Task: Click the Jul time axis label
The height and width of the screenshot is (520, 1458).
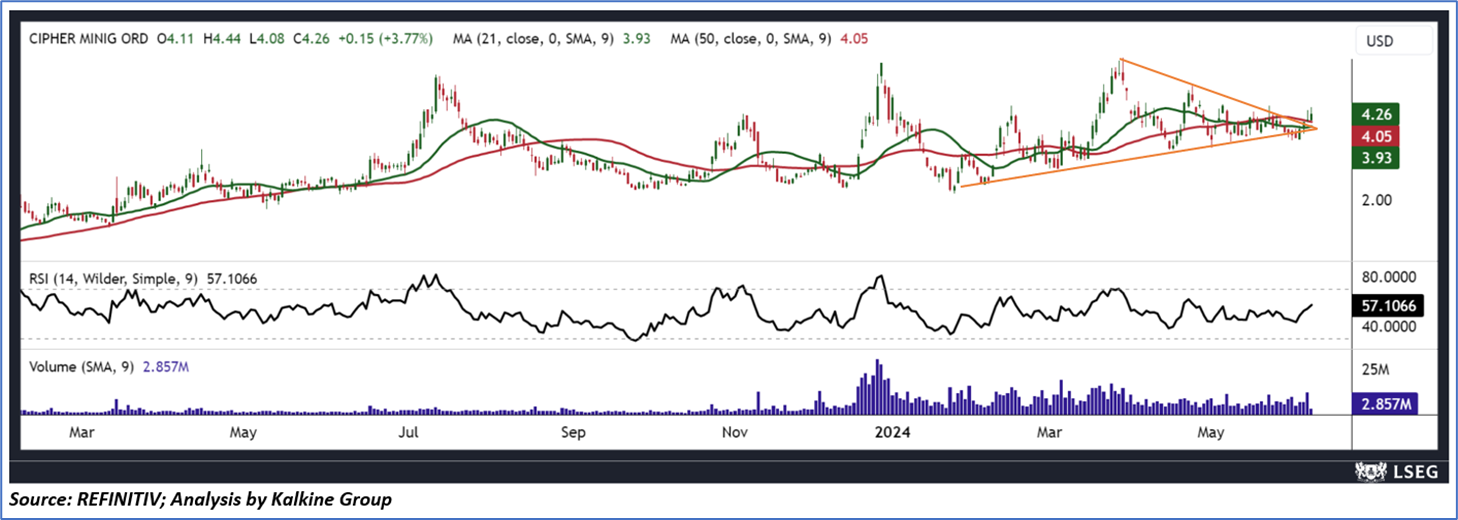Action: 408,433
